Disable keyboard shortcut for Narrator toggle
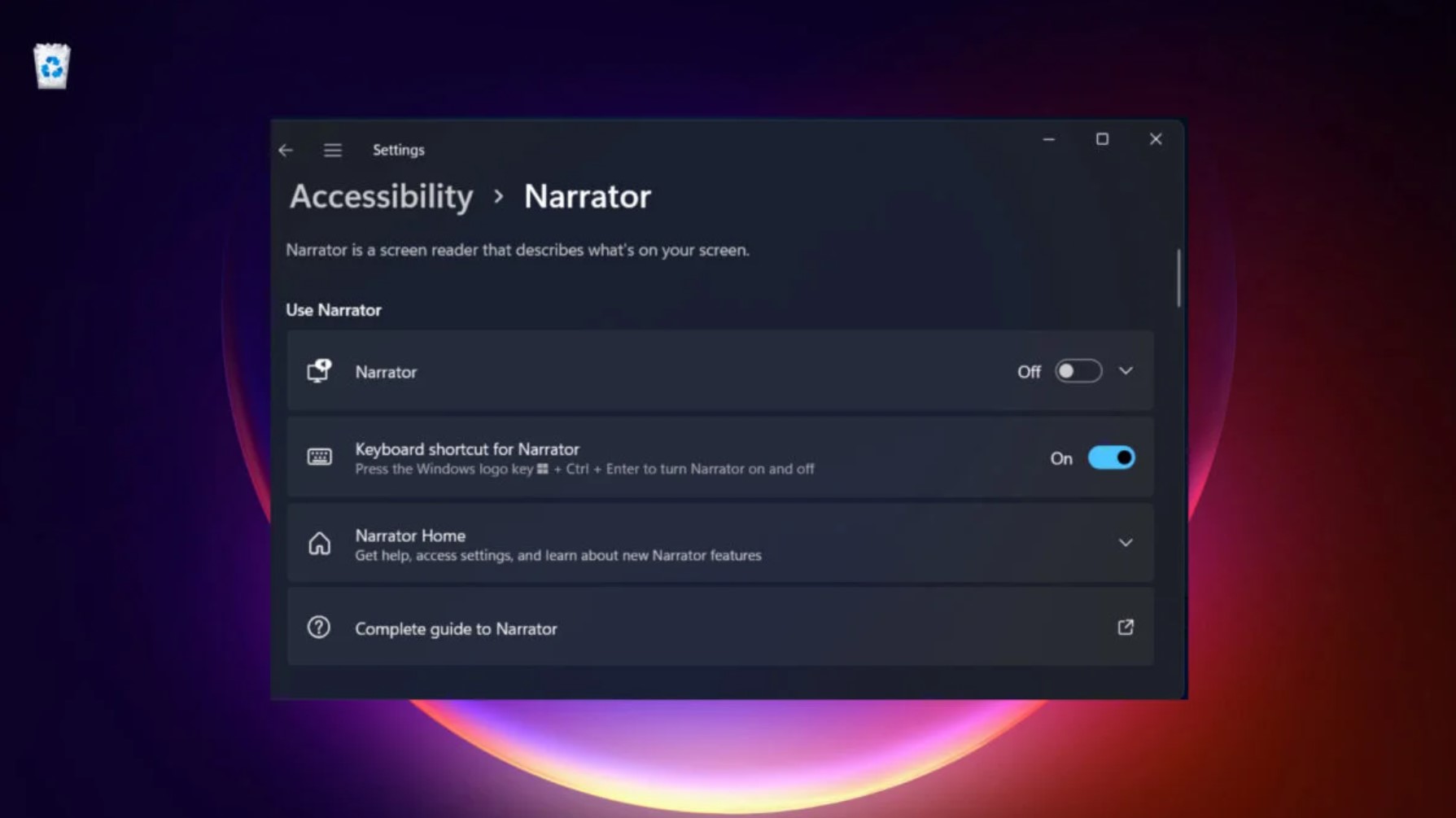Viewport: 1456px width, 818px height. click(x=1111, y=458)
